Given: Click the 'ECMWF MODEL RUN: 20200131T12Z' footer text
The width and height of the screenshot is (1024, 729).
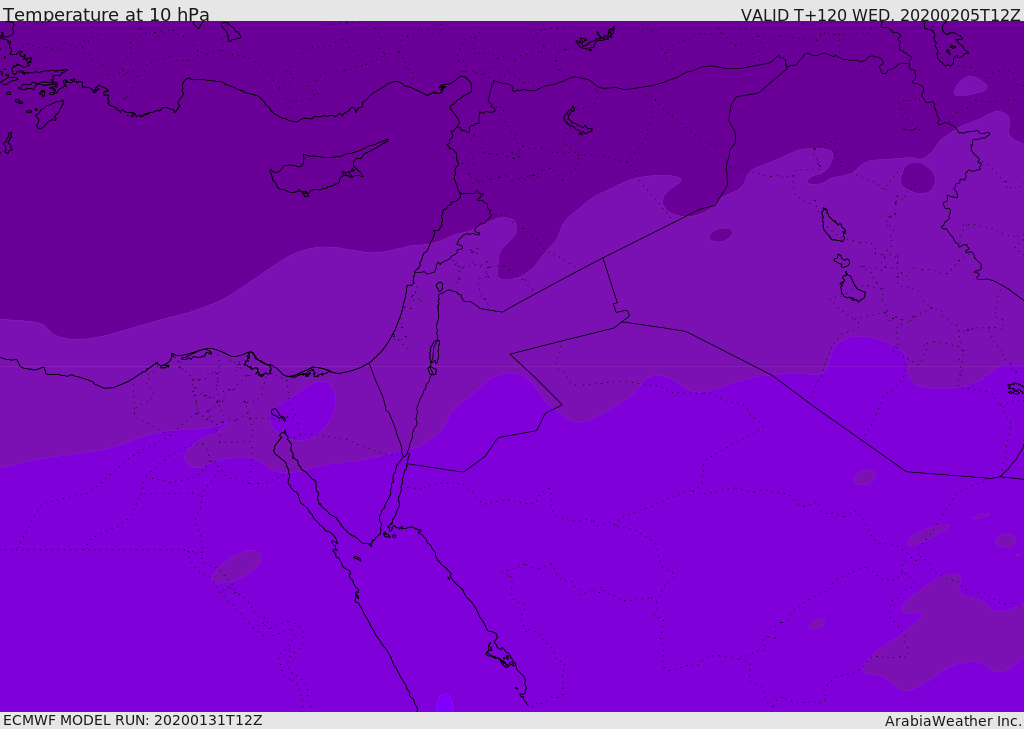Looking at the screenshot, I should (133, 720).
